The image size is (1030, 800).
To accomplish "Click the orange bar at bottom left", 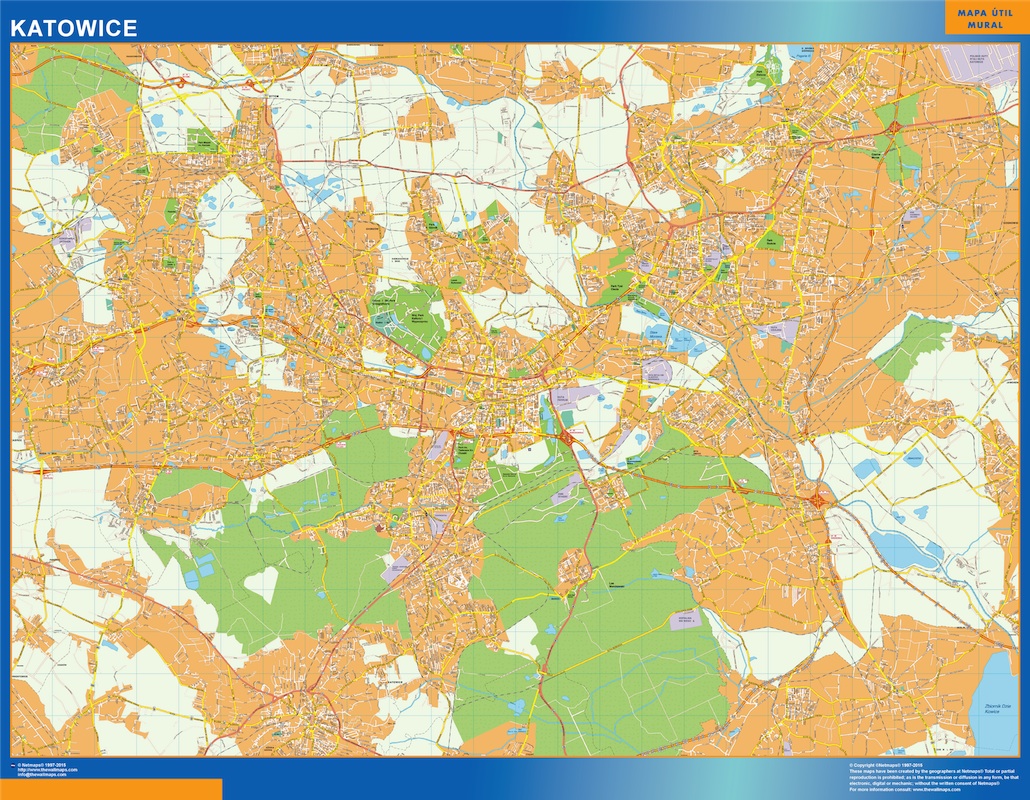I will (x=110, y=790).
